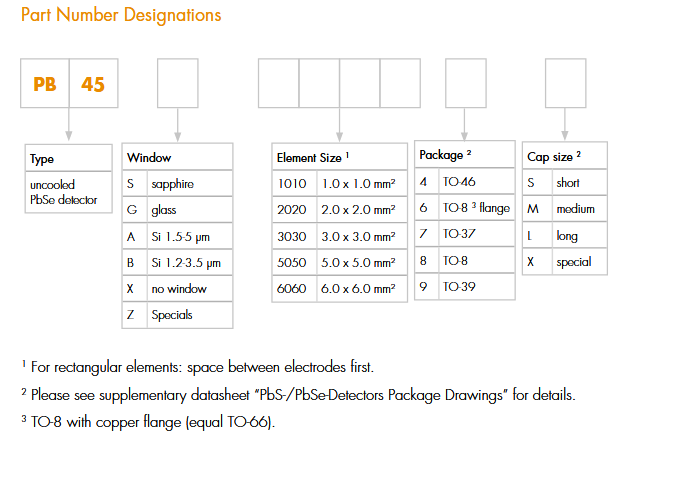Select the Specials window row
The height and width of the screenshot is (477, 681).
(177, 314)
